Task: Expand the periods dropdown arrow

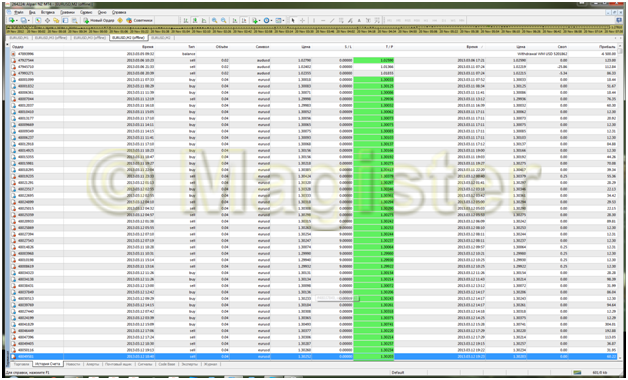Action: click(x=272, y=20)
